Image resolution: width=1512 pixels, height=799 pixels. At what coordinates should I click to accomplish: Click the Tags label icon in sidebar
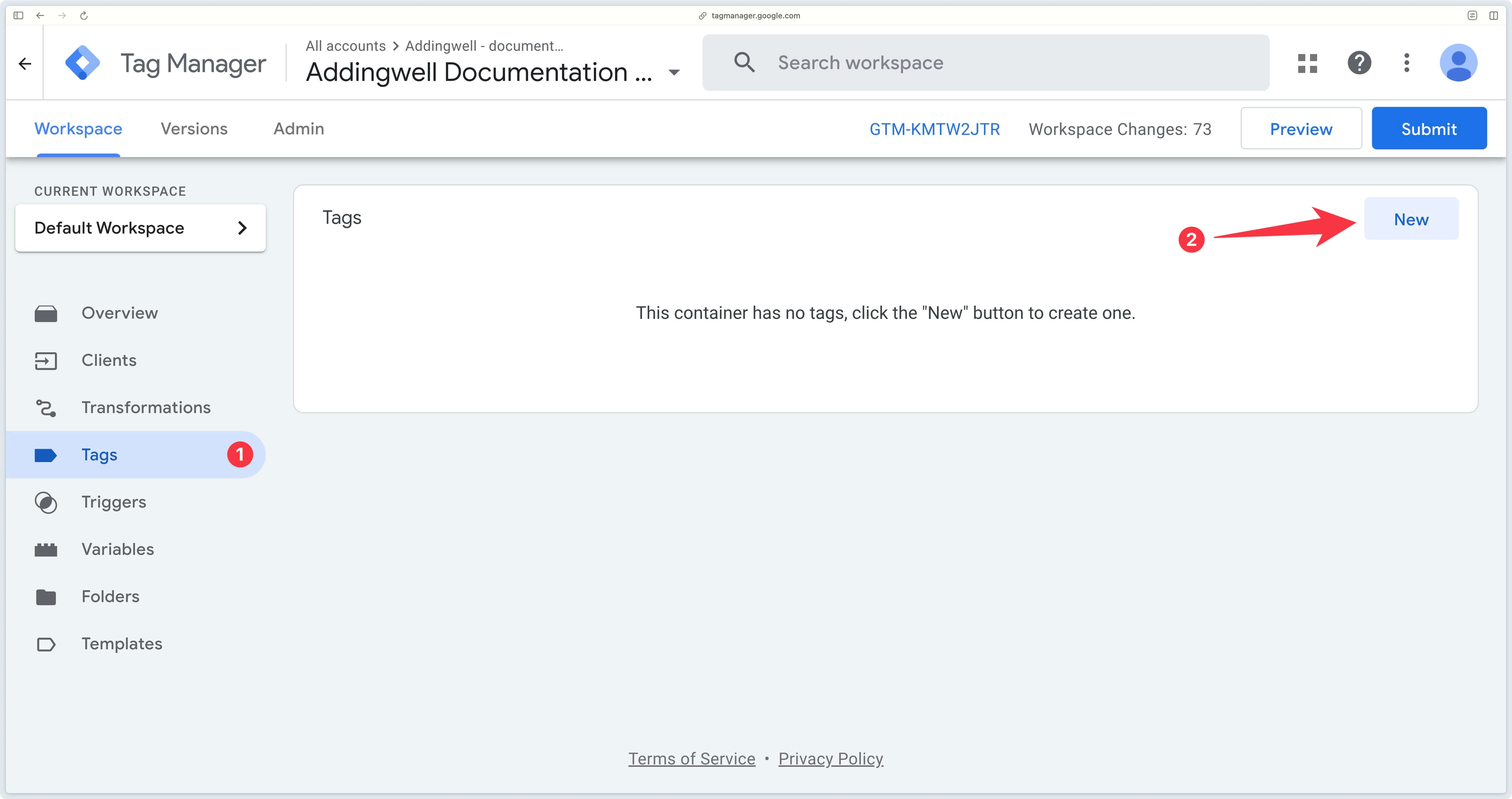point(46,455)
